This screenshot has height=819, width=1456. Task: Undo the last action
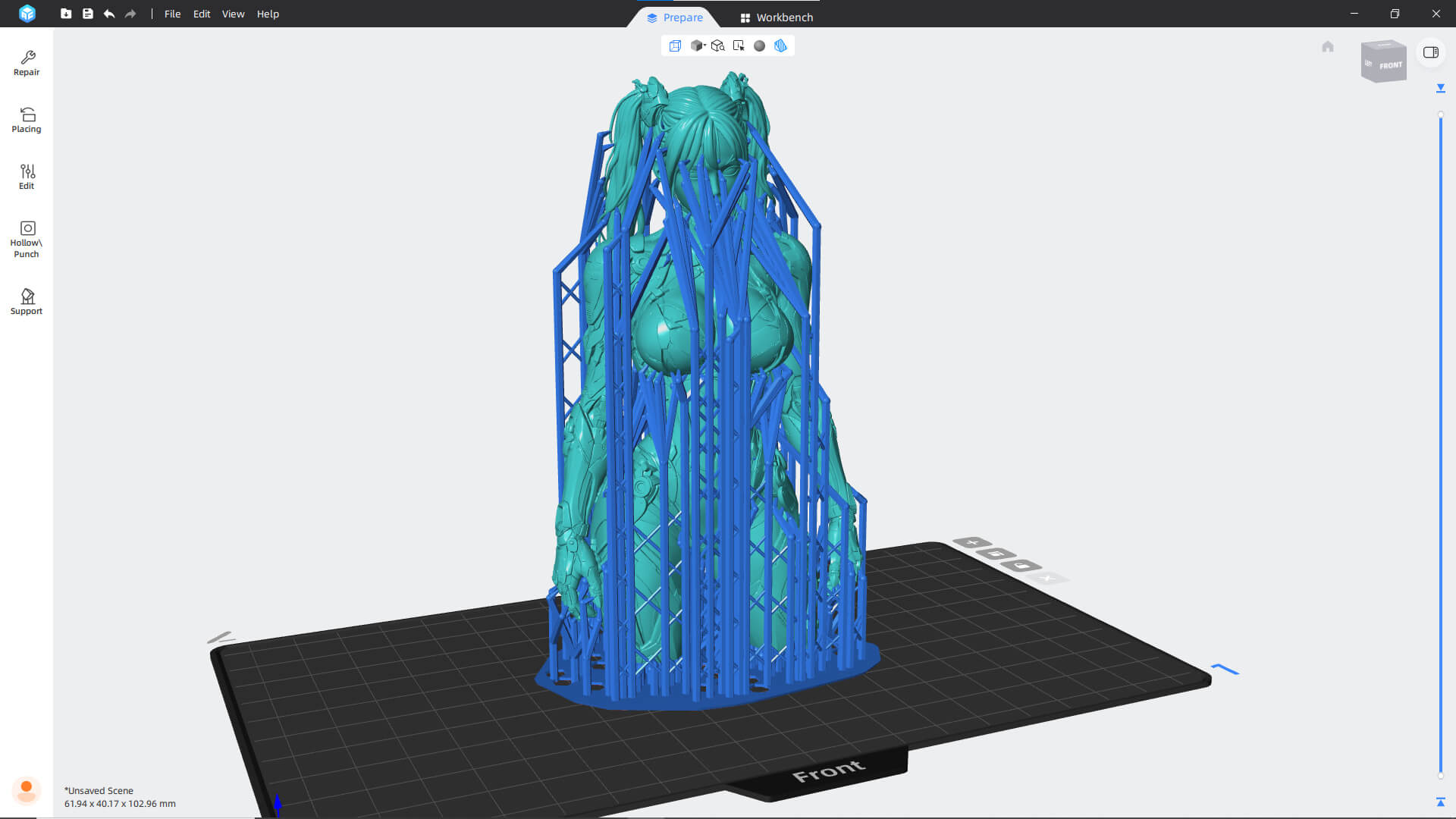[109, 14]
